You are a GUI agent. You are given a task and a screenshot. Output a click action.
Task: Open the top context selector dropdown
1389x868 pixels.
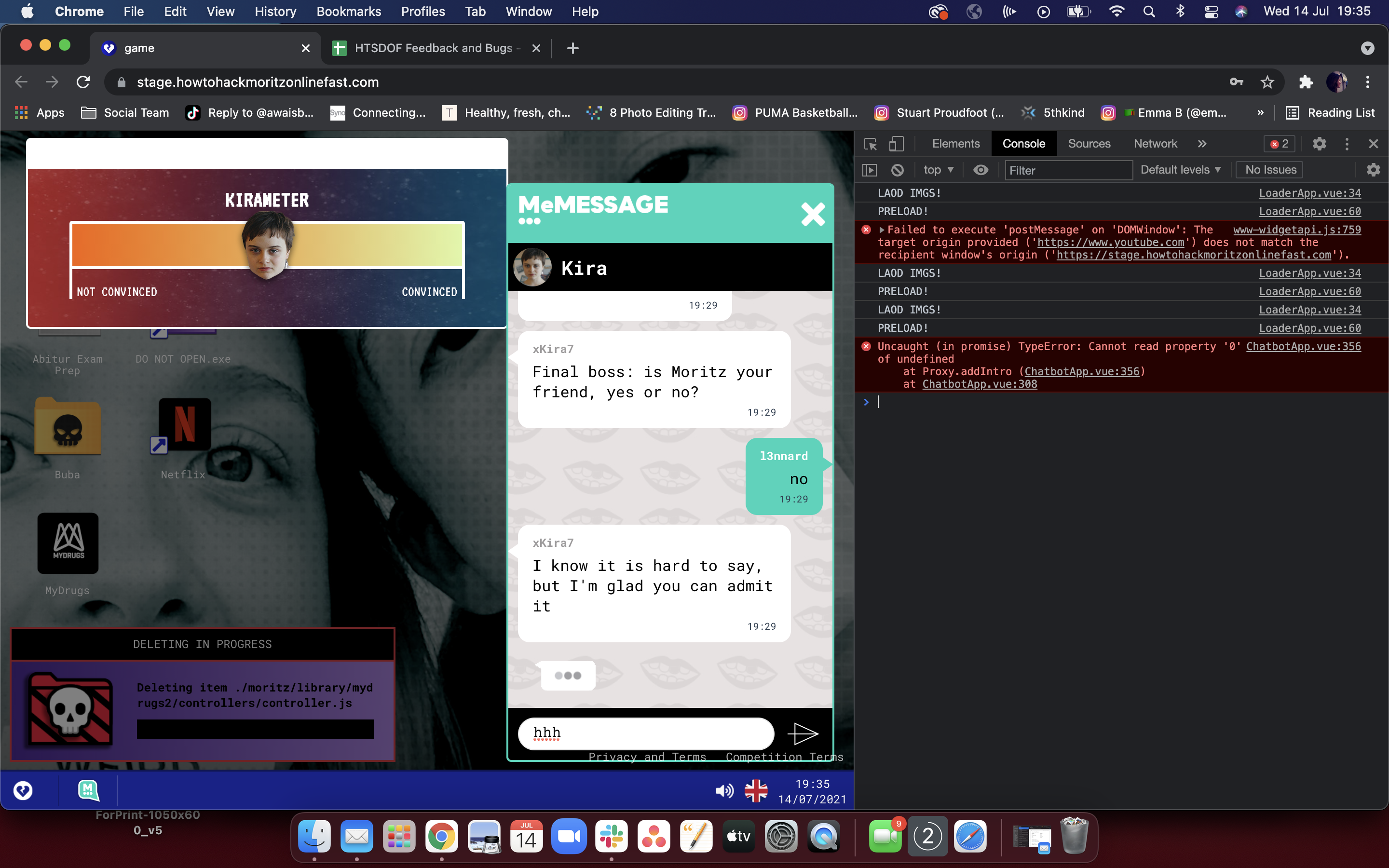[x=938, y=170]
